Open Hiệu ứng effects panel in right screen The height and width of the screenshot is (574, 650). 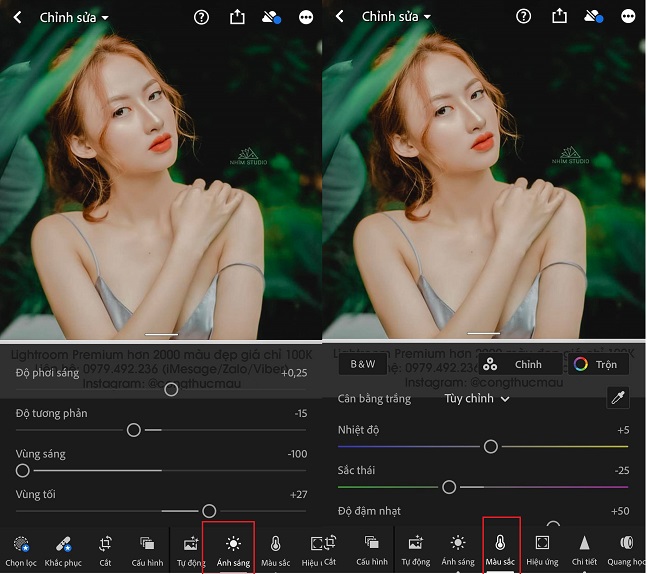tap(542, 550)
